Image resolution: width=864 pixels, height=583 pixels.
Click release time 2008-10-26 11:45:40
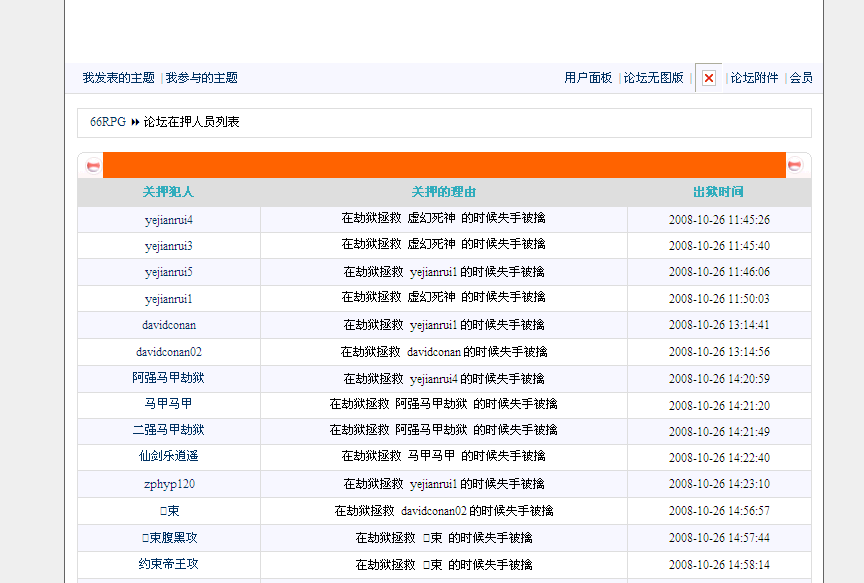tap(719, 245)
